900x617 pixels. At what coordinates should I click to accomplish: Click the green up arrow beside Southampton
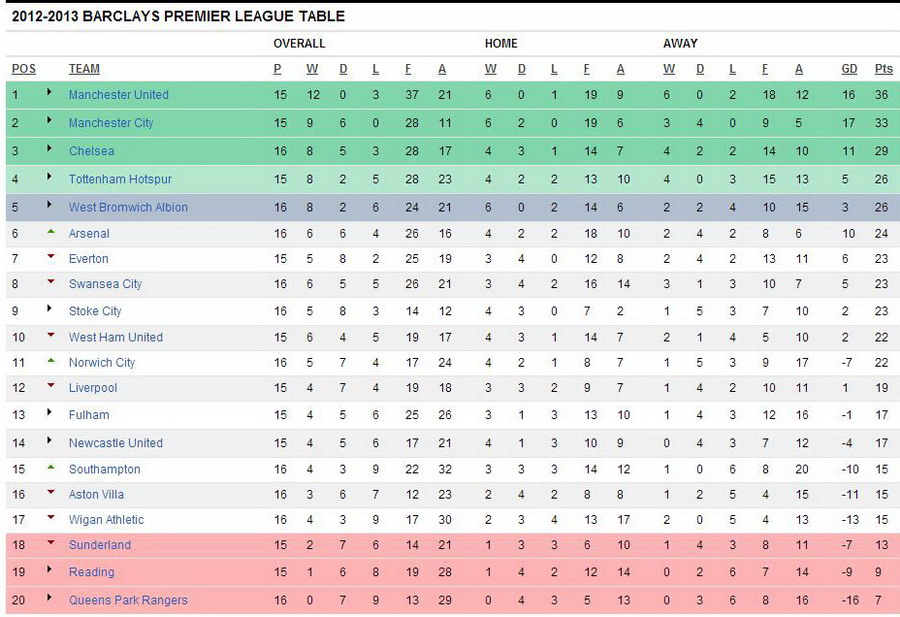[51, 468]
